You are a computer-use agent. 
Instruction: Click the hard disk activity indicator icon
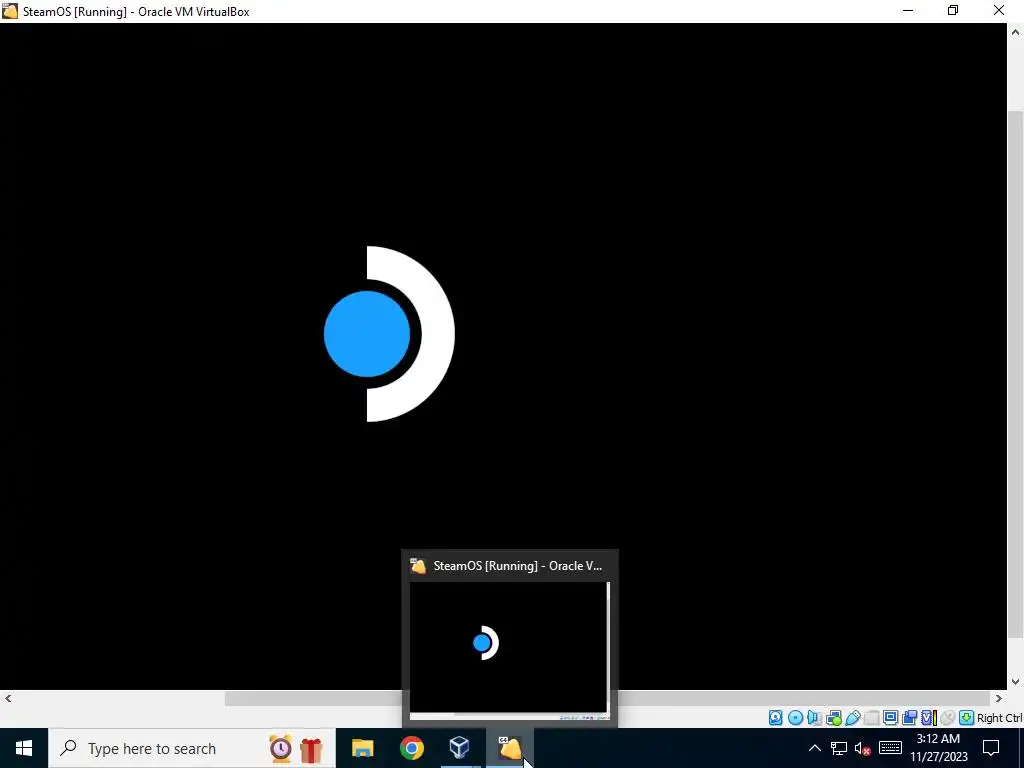[x=776, y=718]
